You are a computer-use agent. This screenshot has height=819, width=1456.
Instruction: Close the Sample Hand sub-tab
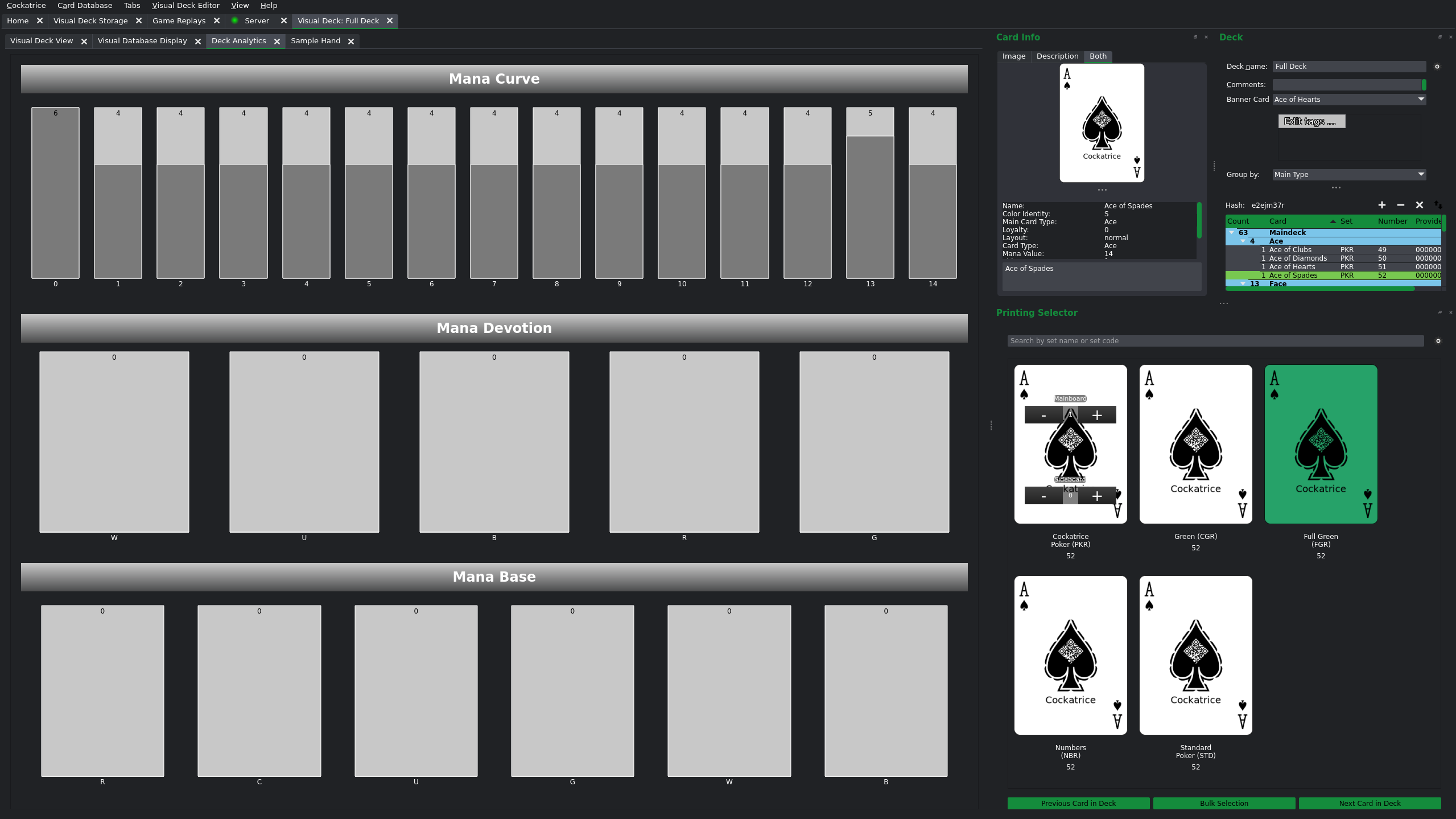351,42
